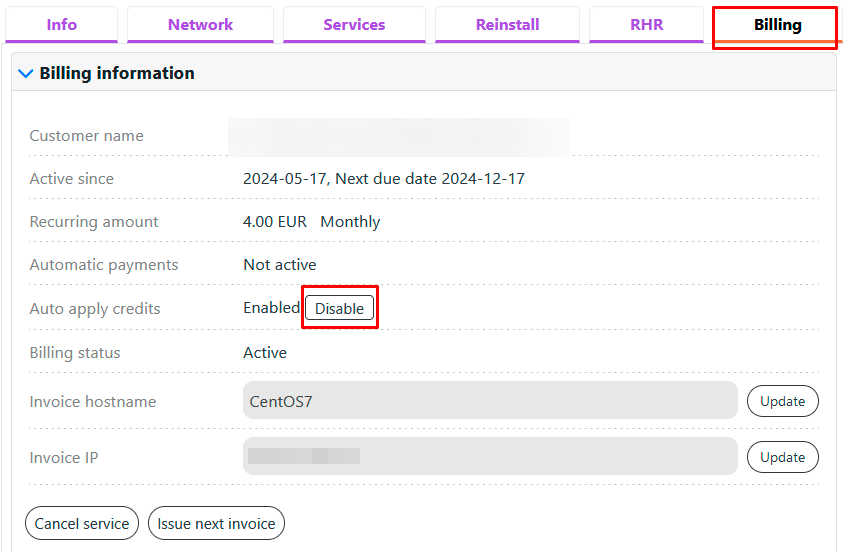The image size is (843, 552).
Task: Click the Auto apply credits label
Action: click(95, 309)
